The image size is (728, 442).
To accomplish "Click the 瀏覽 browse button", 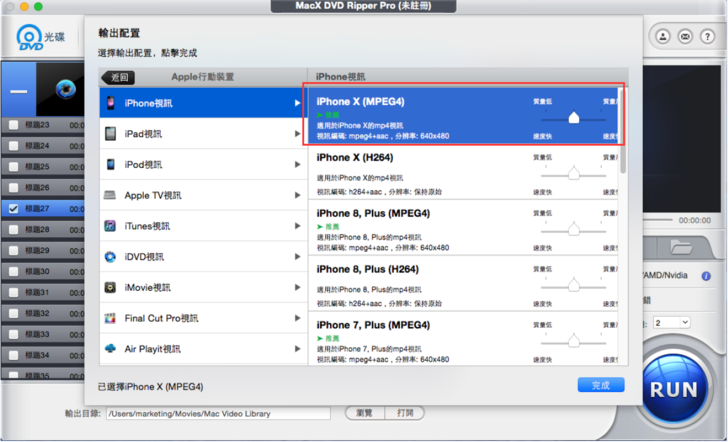I will point(365,413).
